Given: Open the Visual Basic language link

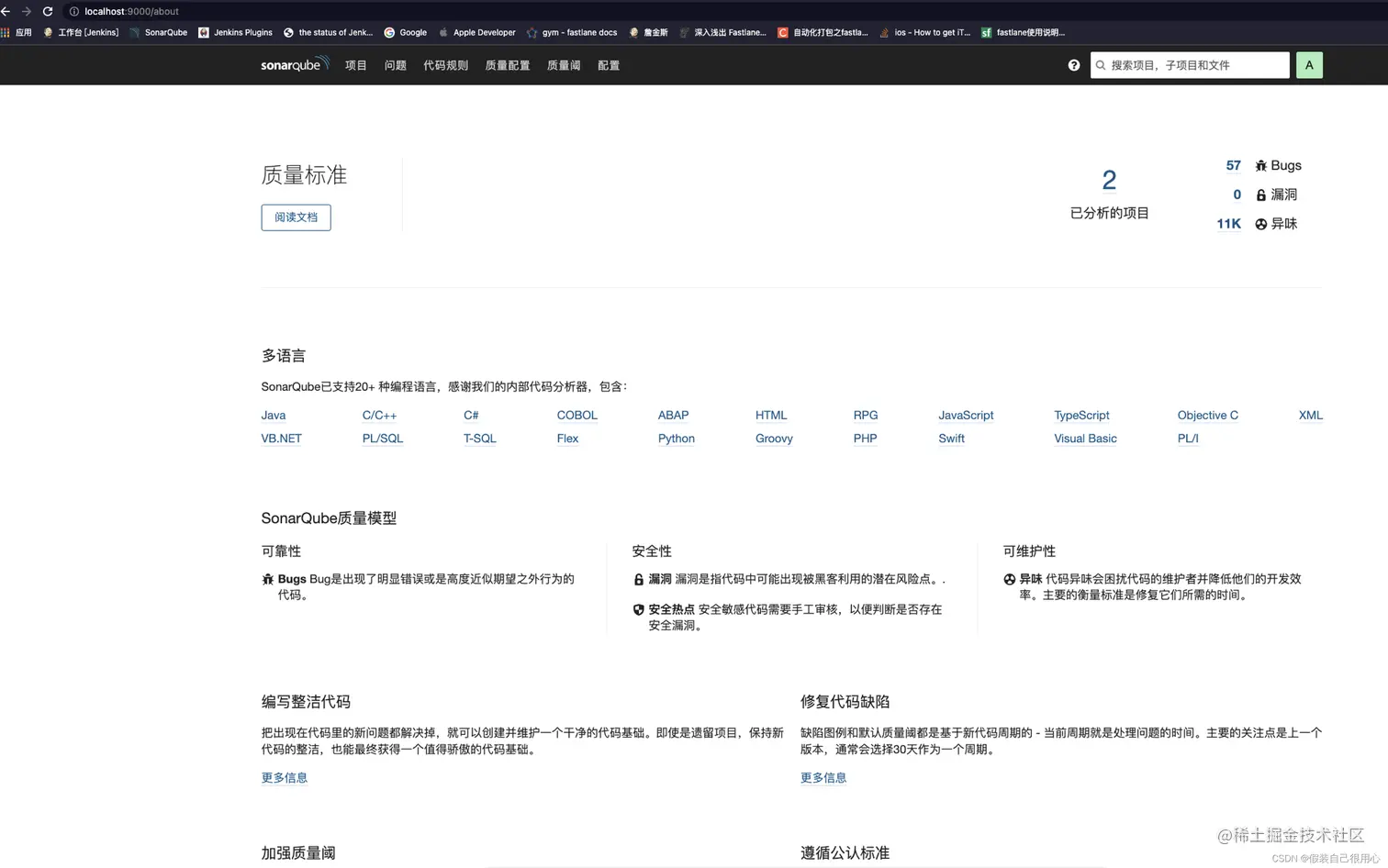Looking at the screenshot, I should [1085, 439].
